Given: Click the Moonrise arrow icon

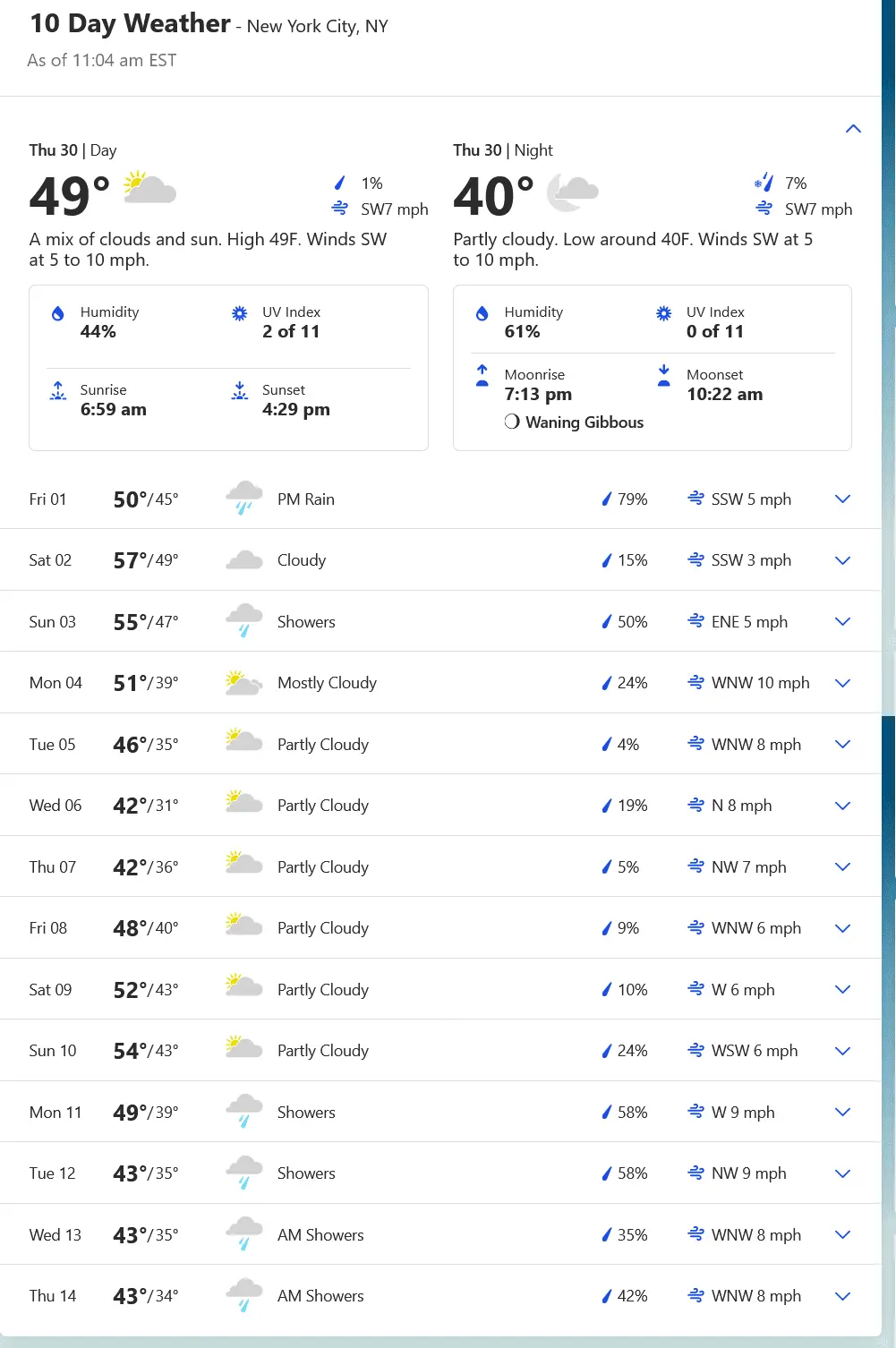Looking at the screenshot, I should point(482,375).
